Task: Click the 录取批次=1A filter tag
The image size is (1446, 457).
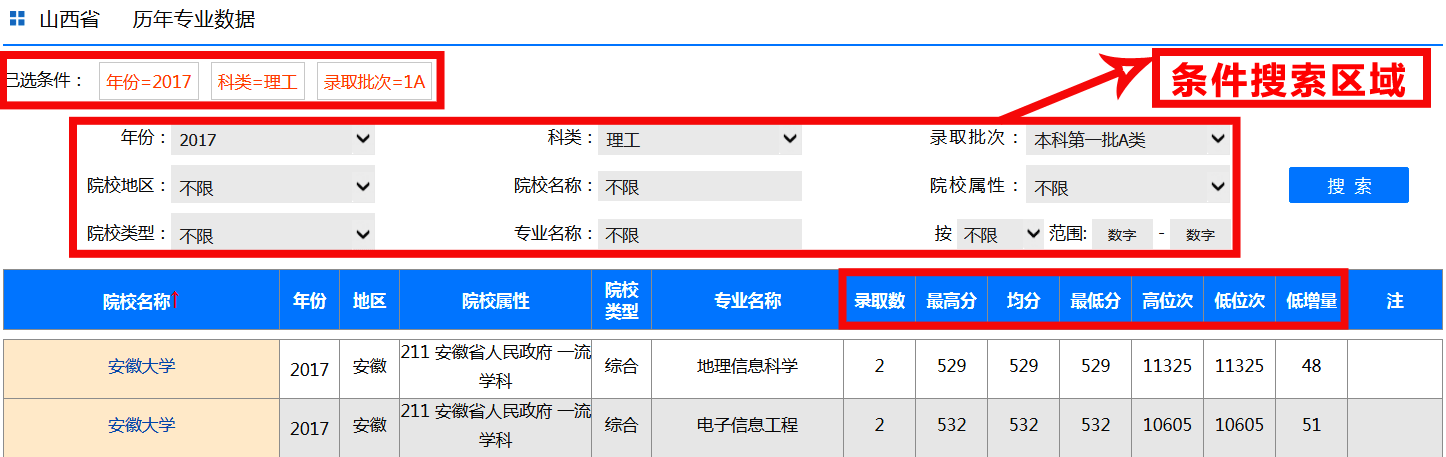Action: [375, 82]
